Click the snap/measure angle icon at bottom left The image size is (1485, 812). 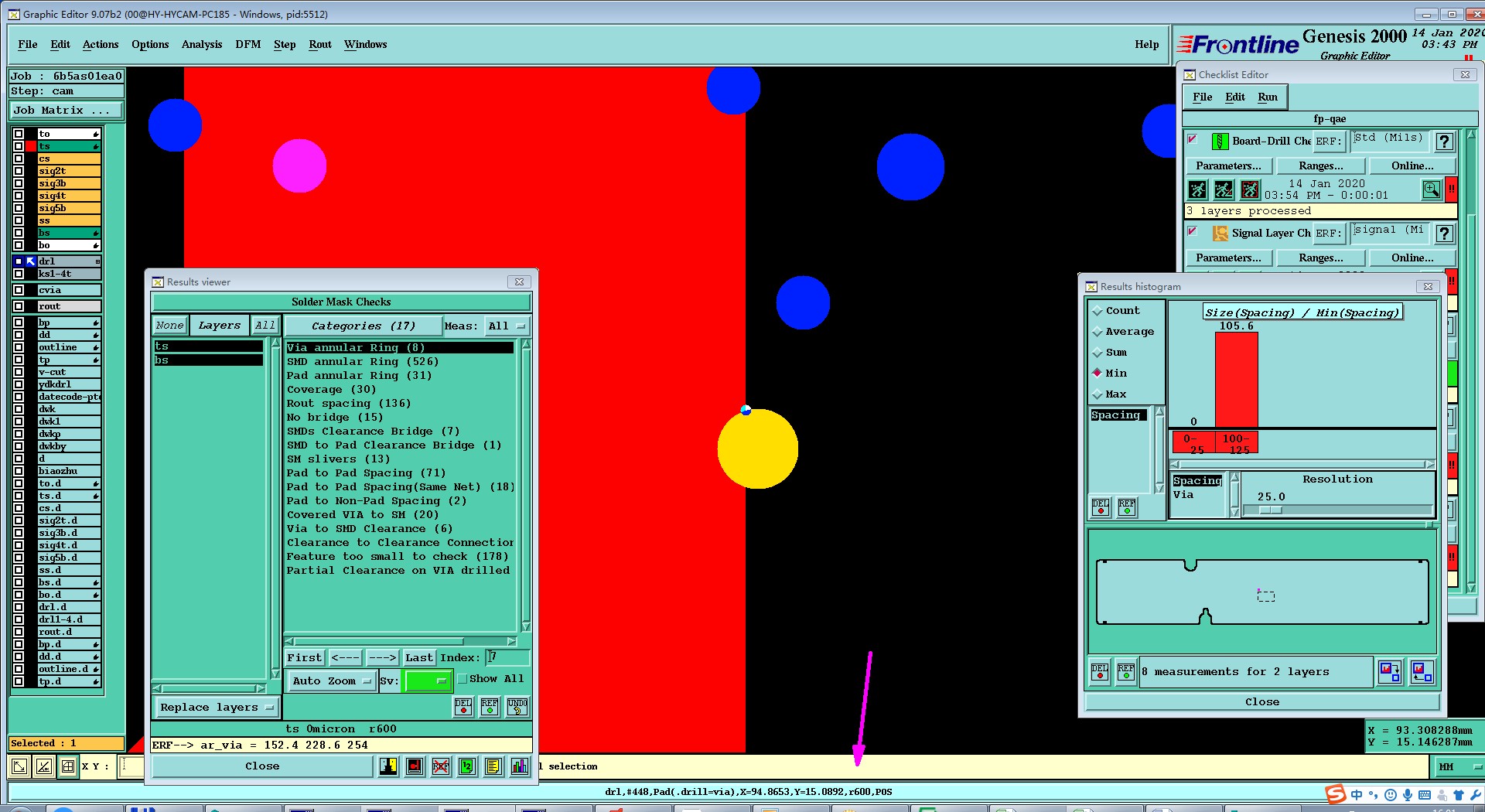[44, 766]
